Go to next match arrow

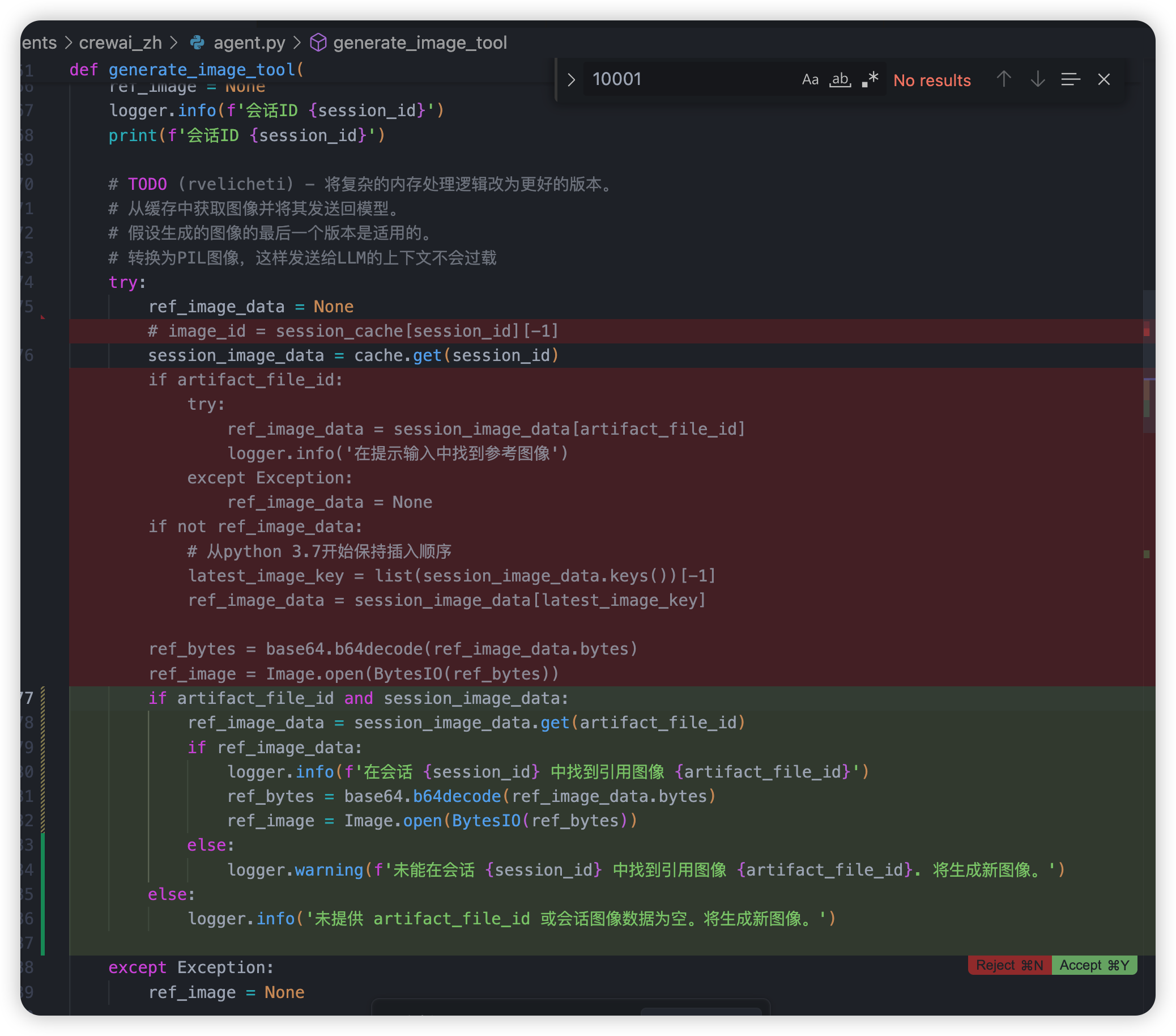pyautogui.click(x=1037, y=79)
